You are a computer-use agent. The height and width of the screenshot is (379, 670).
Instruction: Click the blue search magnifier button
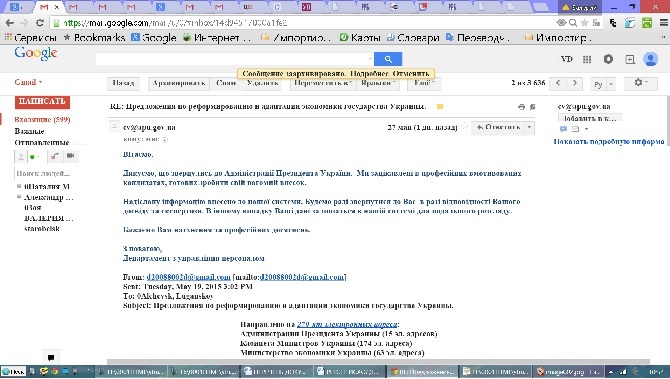tap(388, 59)
